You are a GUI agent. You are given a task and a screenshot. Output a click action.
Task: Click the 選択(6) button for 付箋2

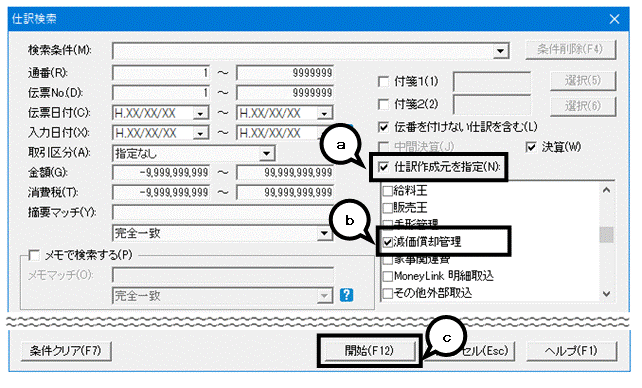pos(583,106)
